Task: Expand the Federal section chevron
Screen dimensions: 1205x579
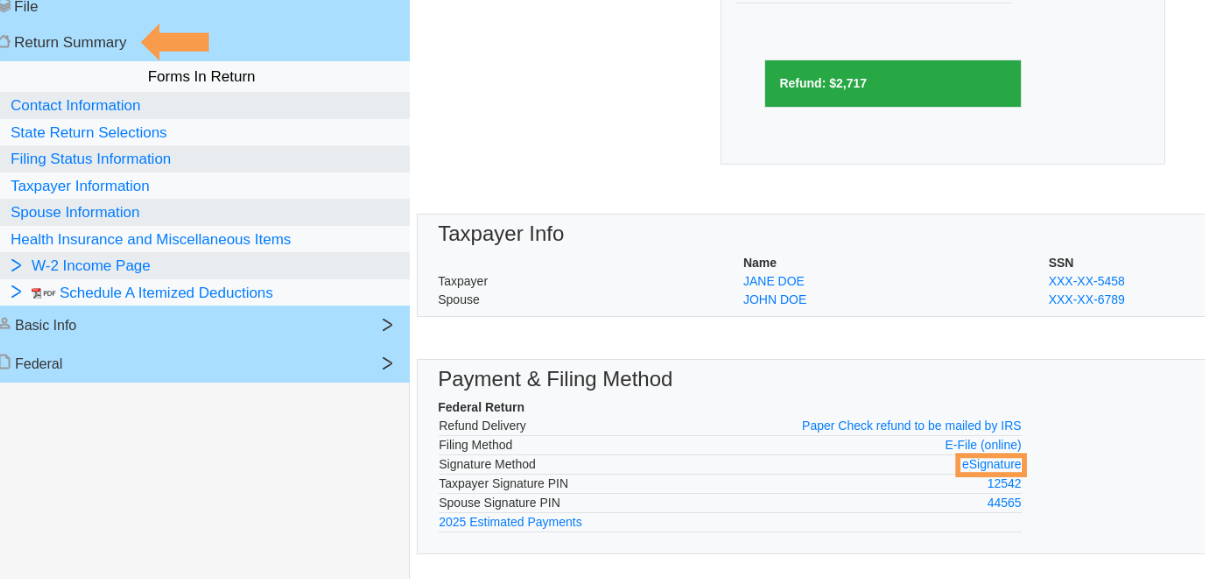Action: 387,363
